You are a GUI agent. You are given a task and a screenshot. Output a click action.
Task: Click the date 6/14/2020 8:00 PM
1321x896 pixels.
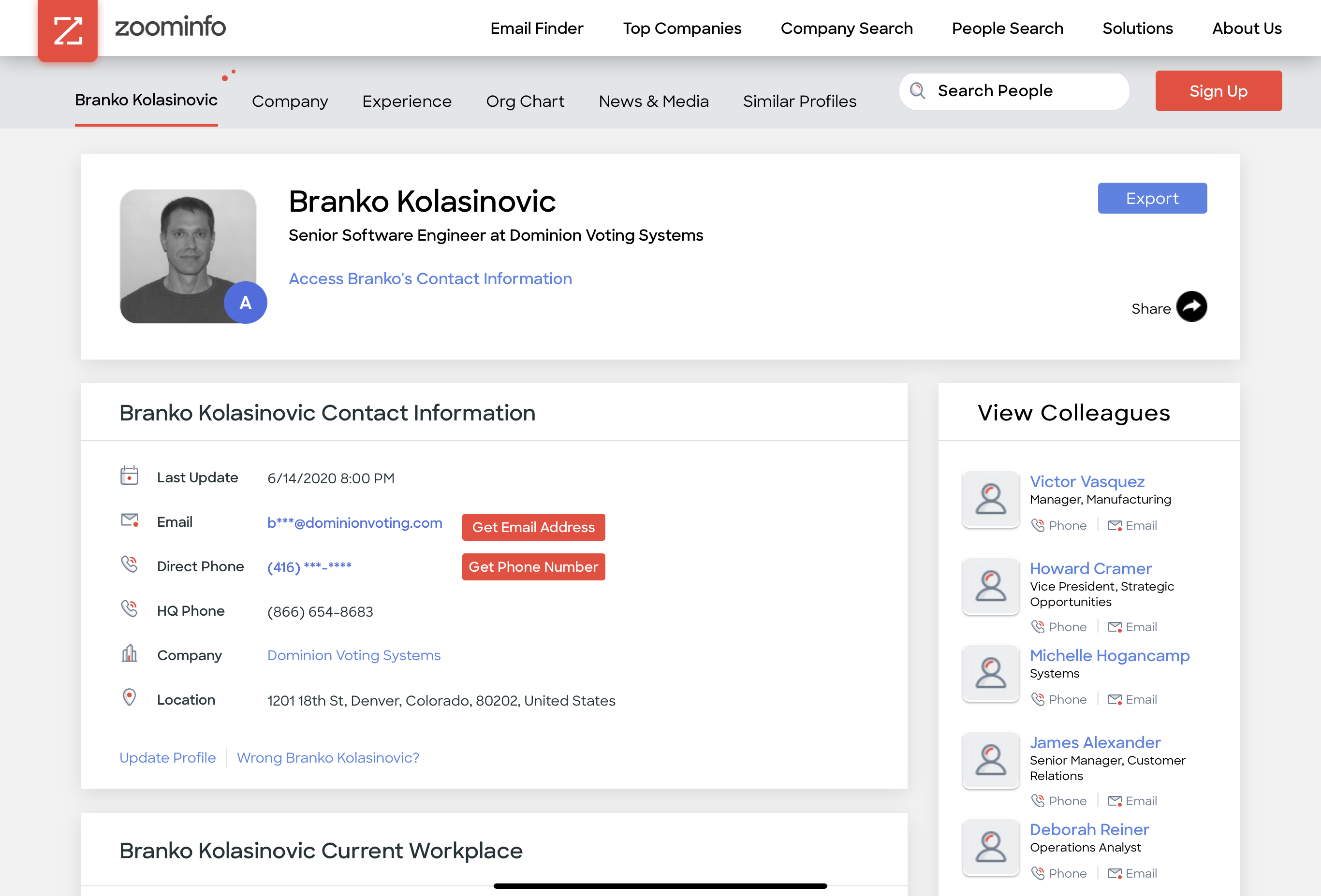coord(331,478)
